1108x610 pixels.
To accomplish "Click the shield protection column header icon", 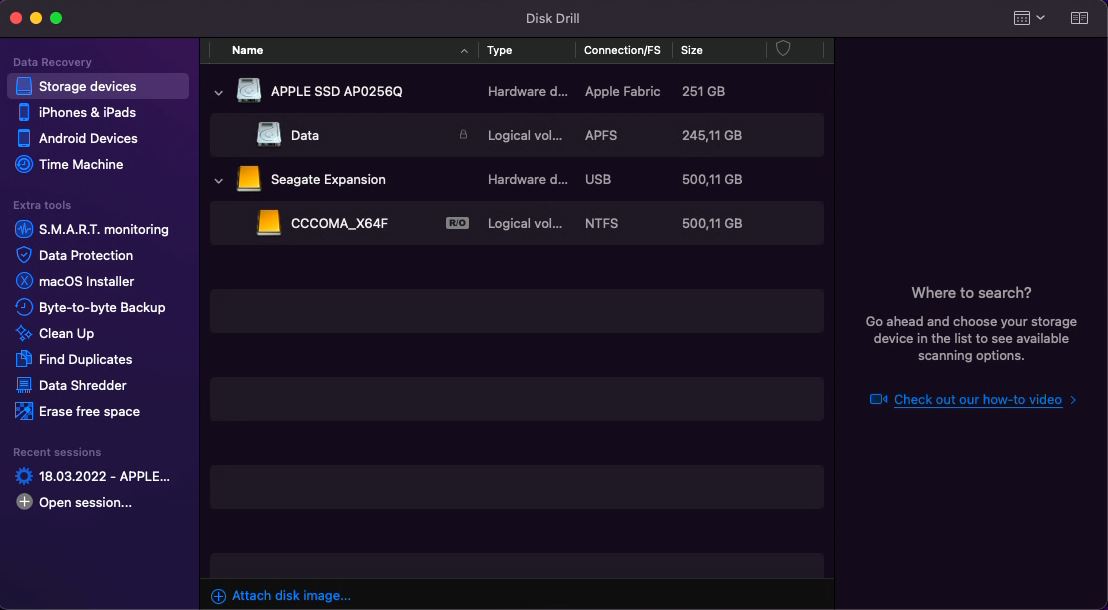I will (783, 48).
